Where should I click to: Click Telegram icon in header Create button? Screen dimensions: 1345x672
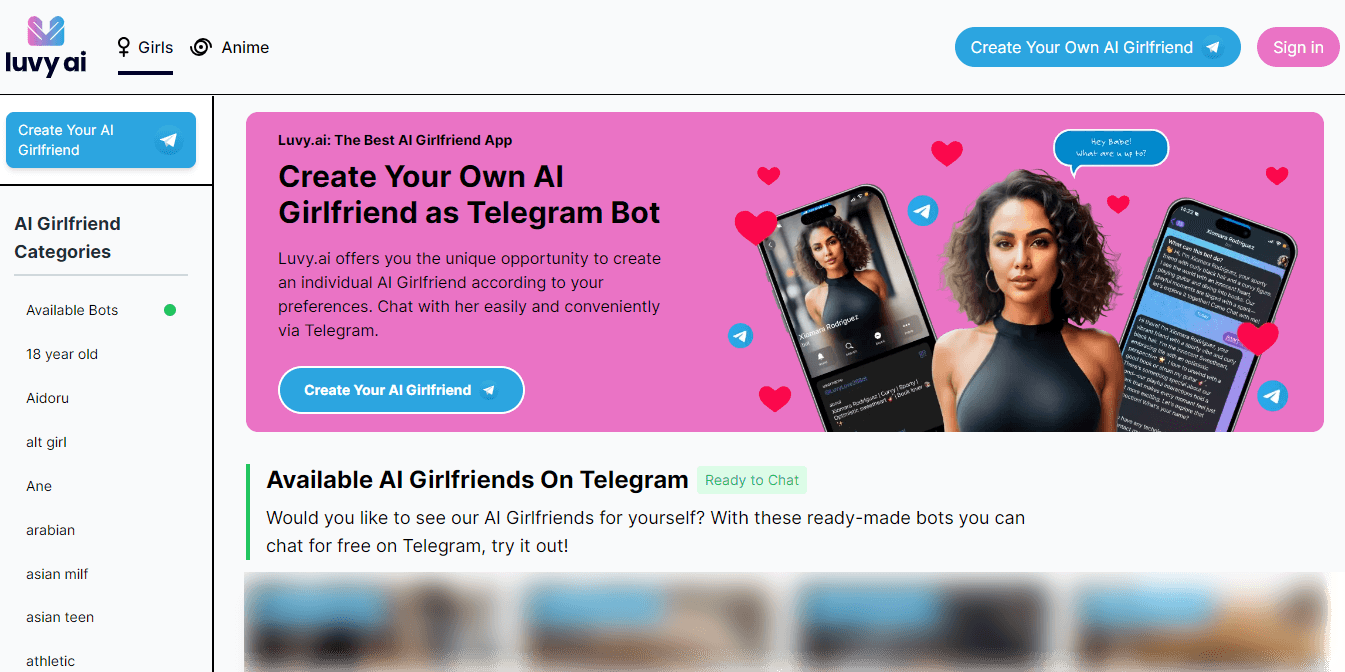(x=1213, y=47)
